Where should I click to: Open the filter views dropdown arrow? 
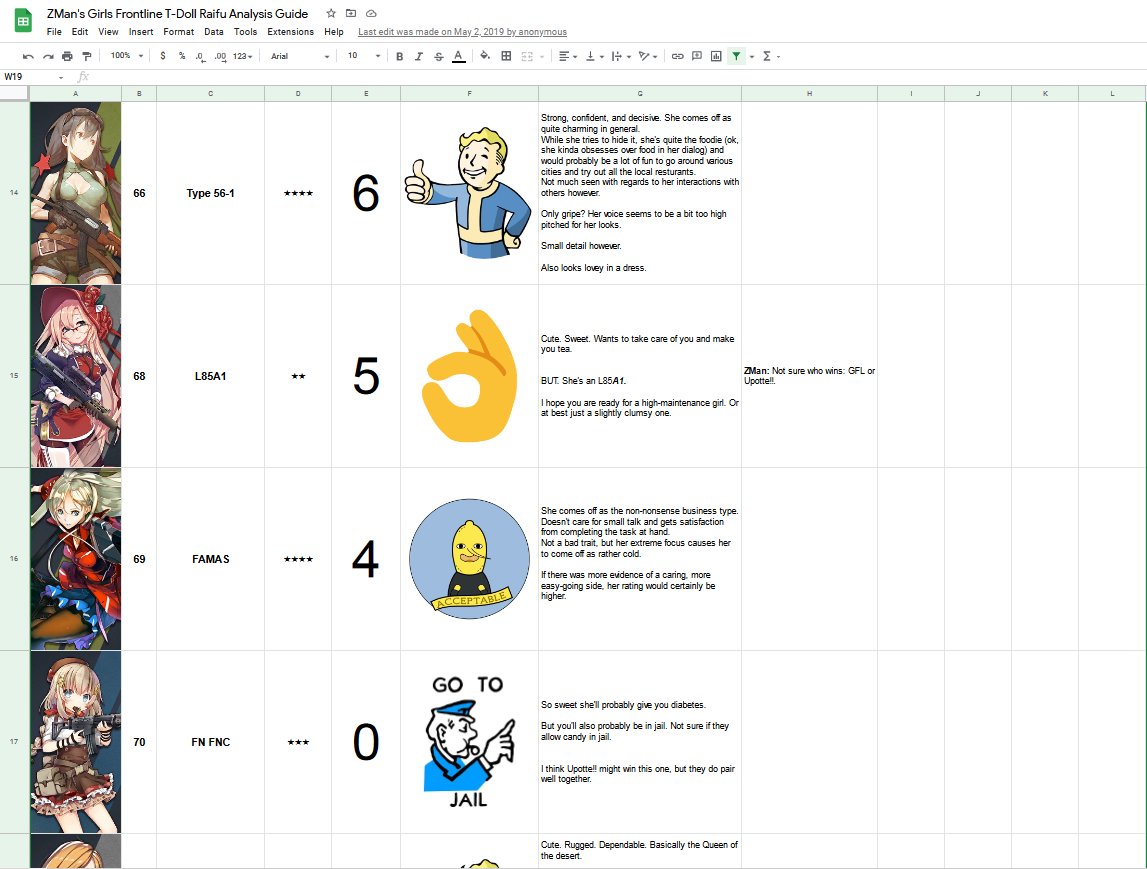click(x=751, y=56)
